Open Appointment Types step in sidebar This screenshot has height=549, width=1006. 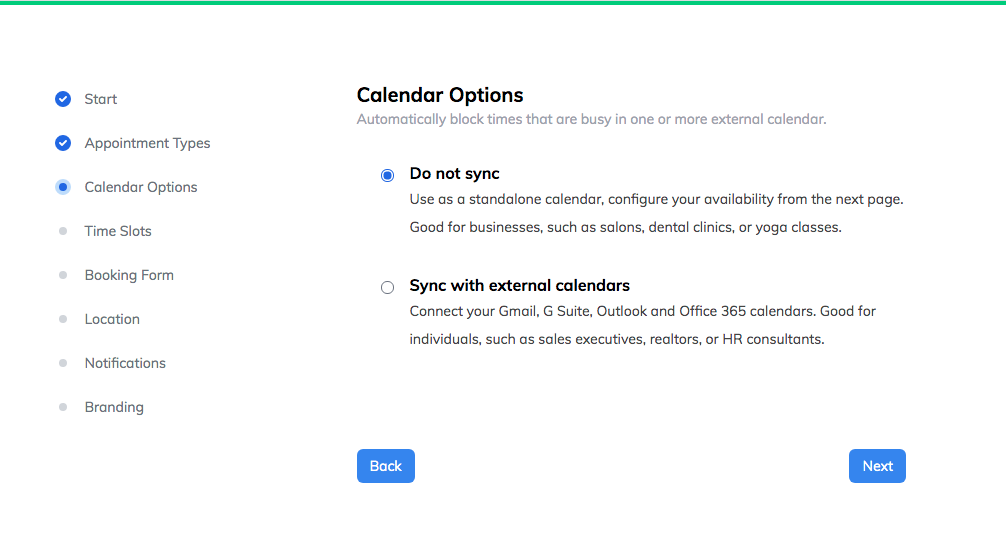pos(148,143)
